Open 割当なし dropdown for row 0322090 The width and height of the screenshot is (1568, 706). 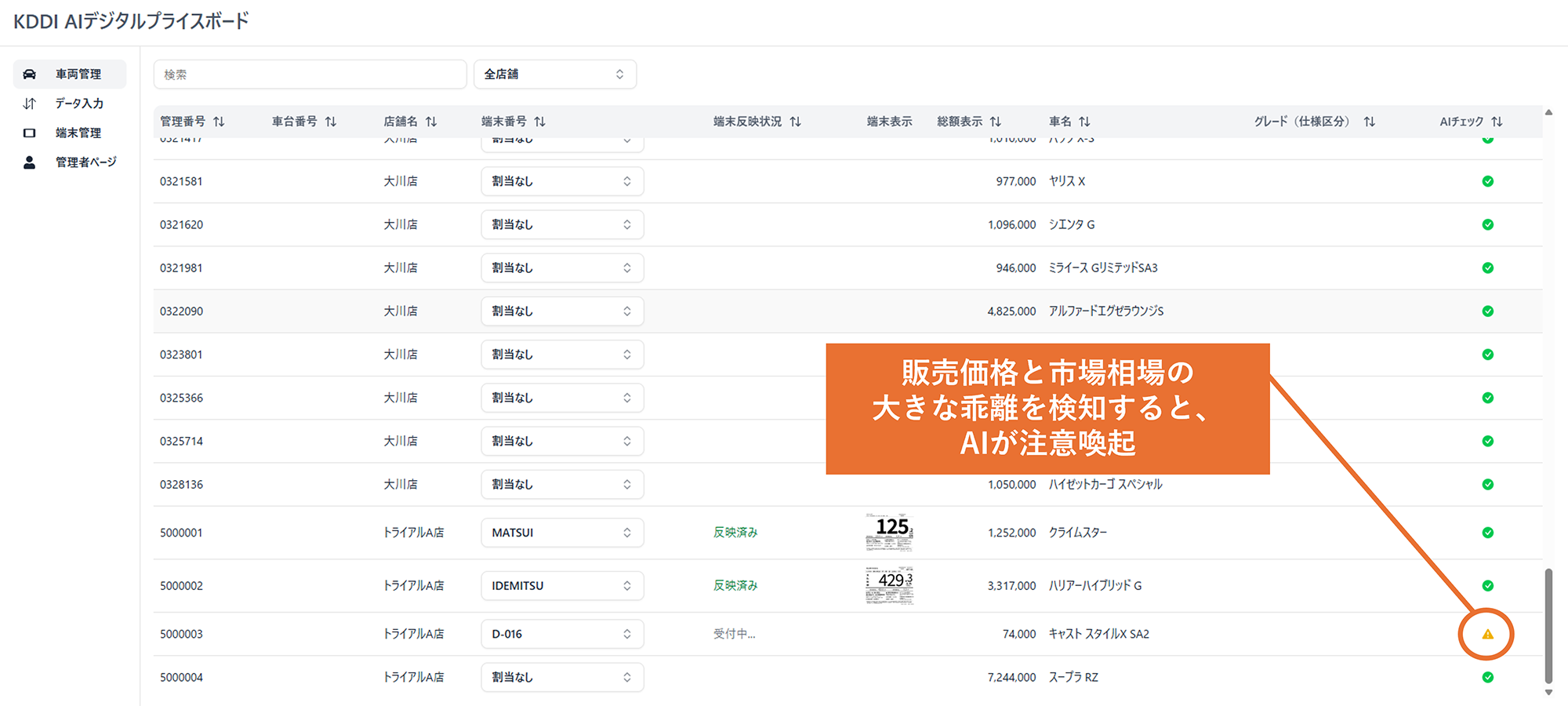[562, 311]
